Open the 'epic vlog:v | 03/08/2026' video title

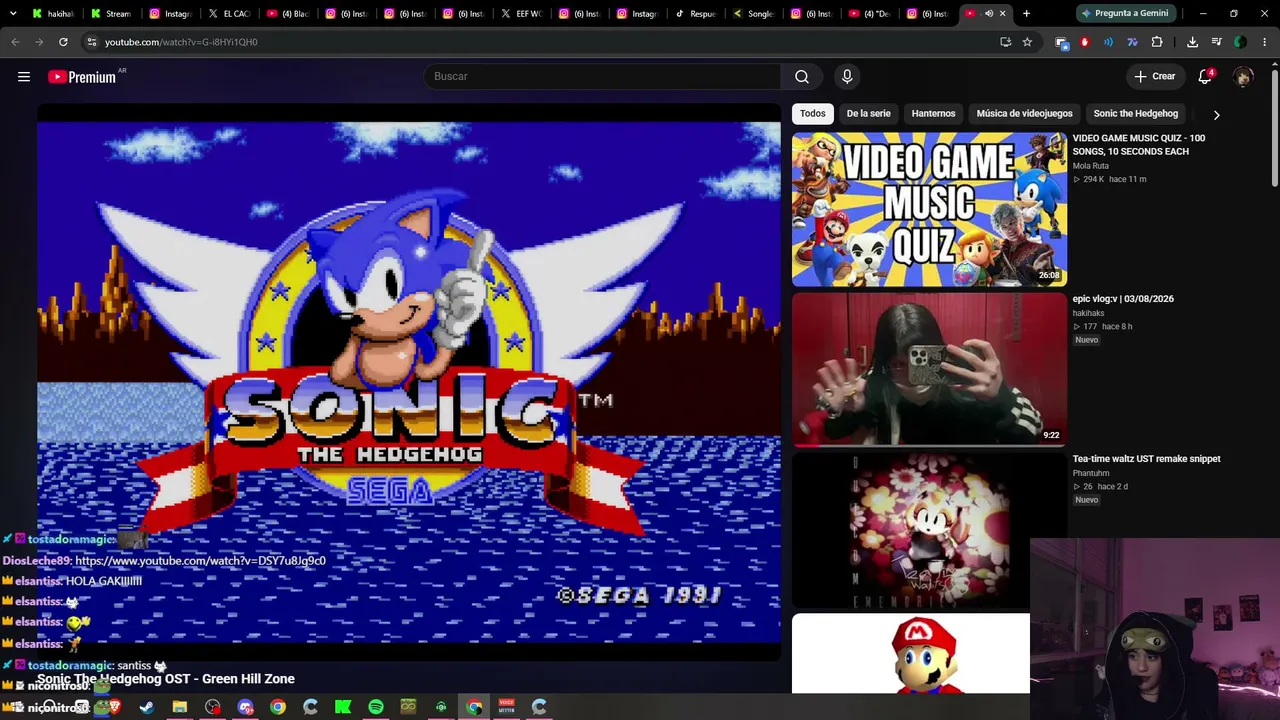click(x=1123, y=299)
